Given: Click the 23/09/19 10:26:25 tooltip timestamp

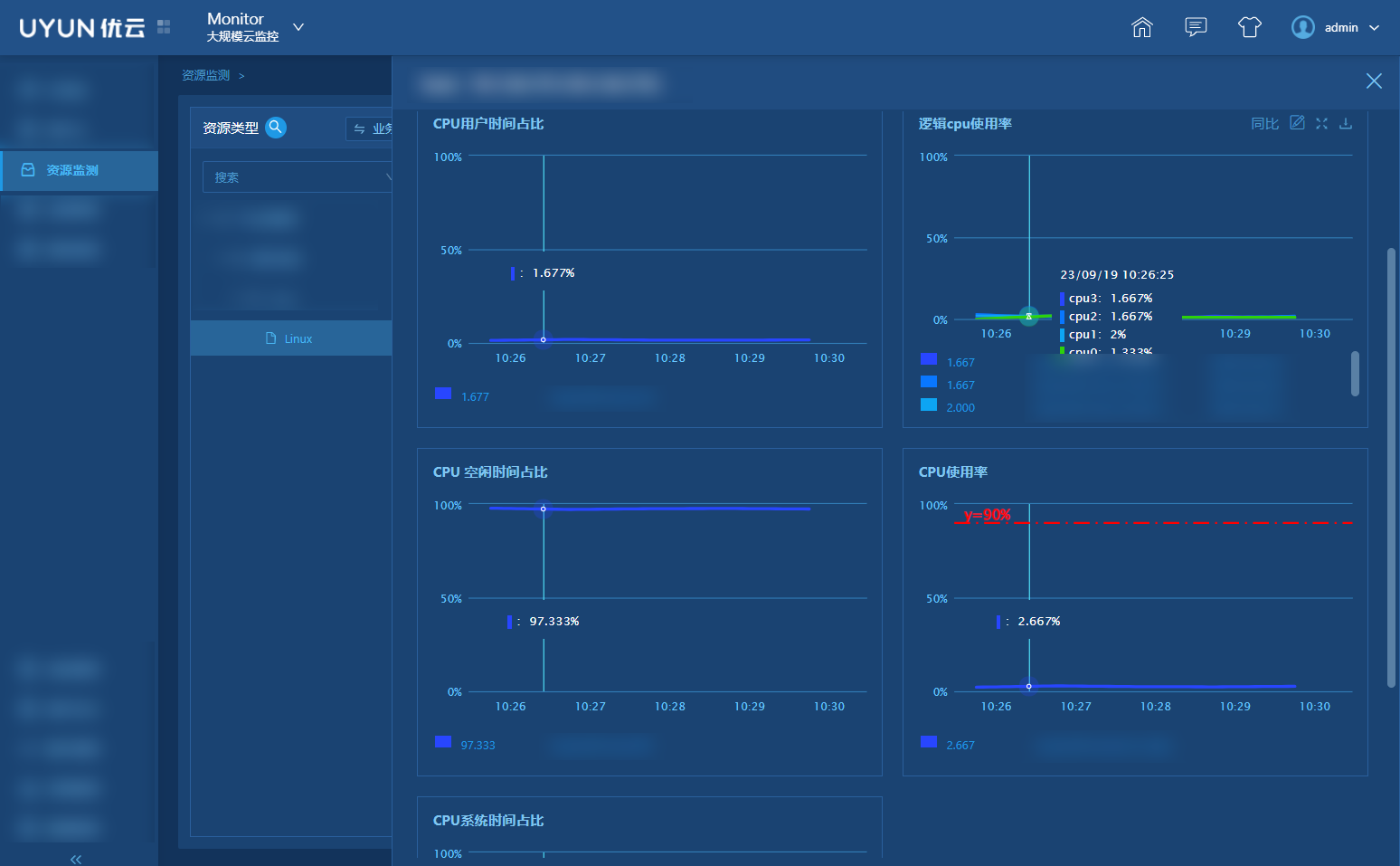Looking at the screenshot, I should (x=1117, y=274).
